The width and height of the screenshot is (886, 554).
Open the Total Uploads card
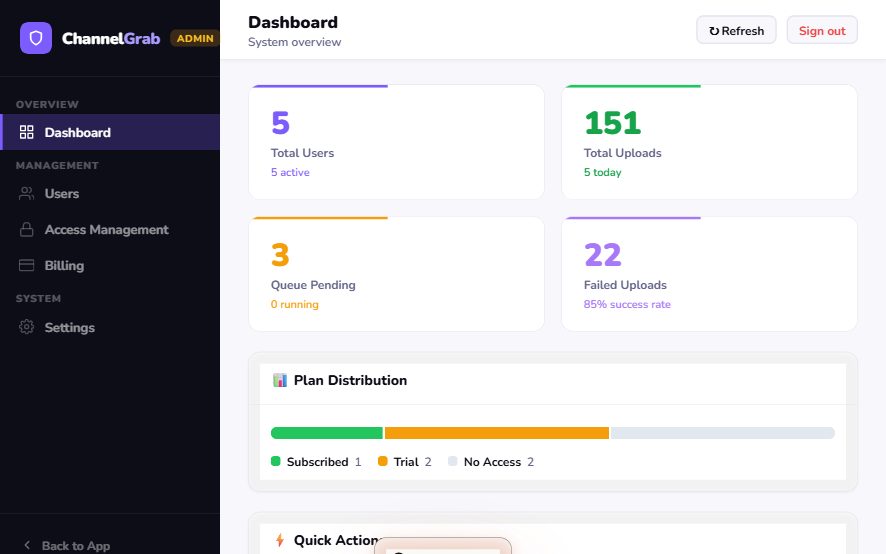pos(709,142)
